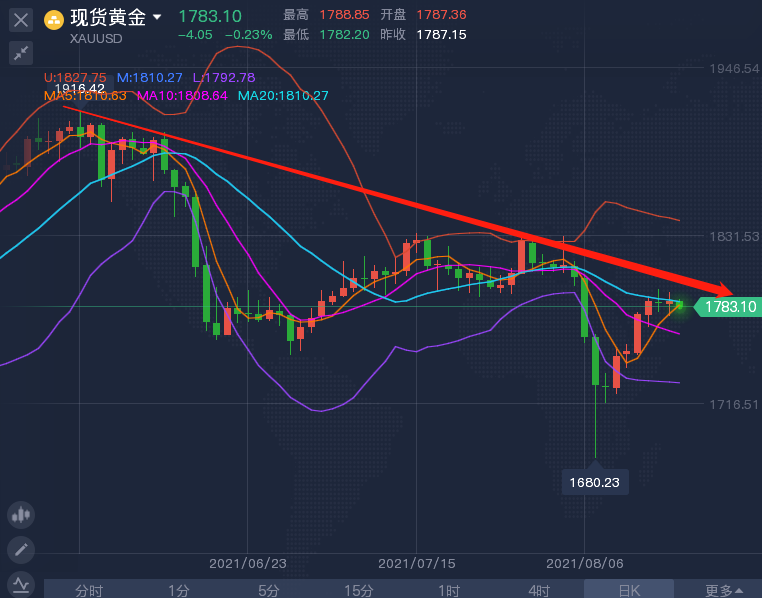Click the 1716.51 price axis label
This screenshot has width=762, height=598.
[x=734, y=405]
